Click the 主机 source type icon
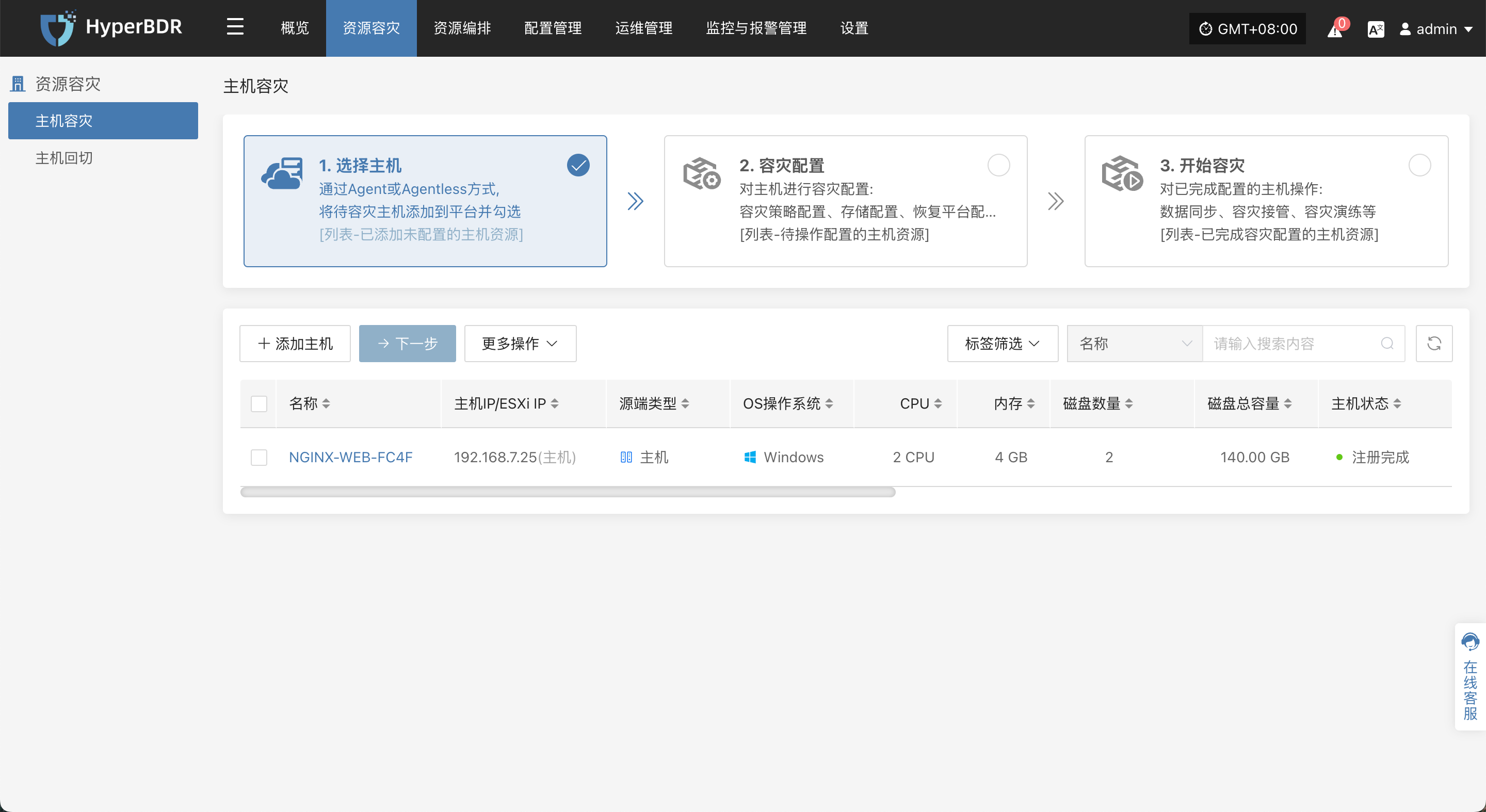This screenshot has height=812, width=1486. click(x=626, y=457)
